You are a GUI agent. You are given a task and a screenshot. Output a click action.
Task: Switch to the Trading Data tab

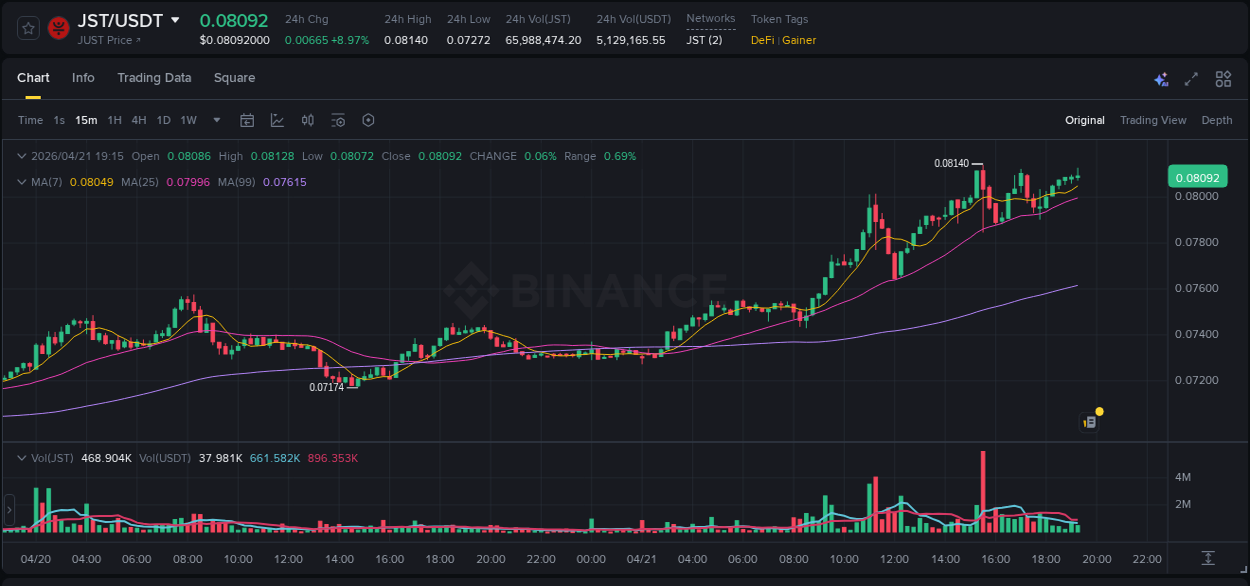click(154, 77)
